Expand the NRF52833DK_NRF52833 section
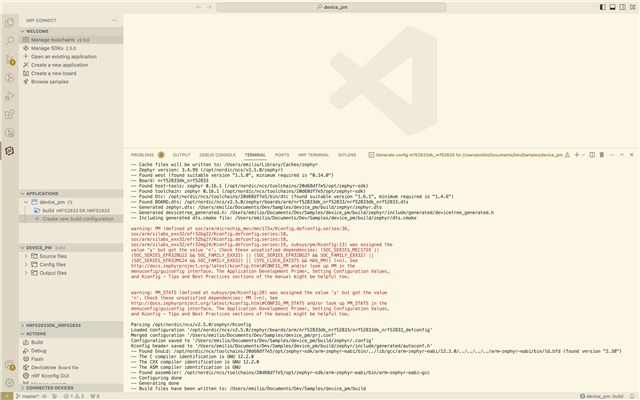This screenshot has width=640, height=400. (71, 325)
